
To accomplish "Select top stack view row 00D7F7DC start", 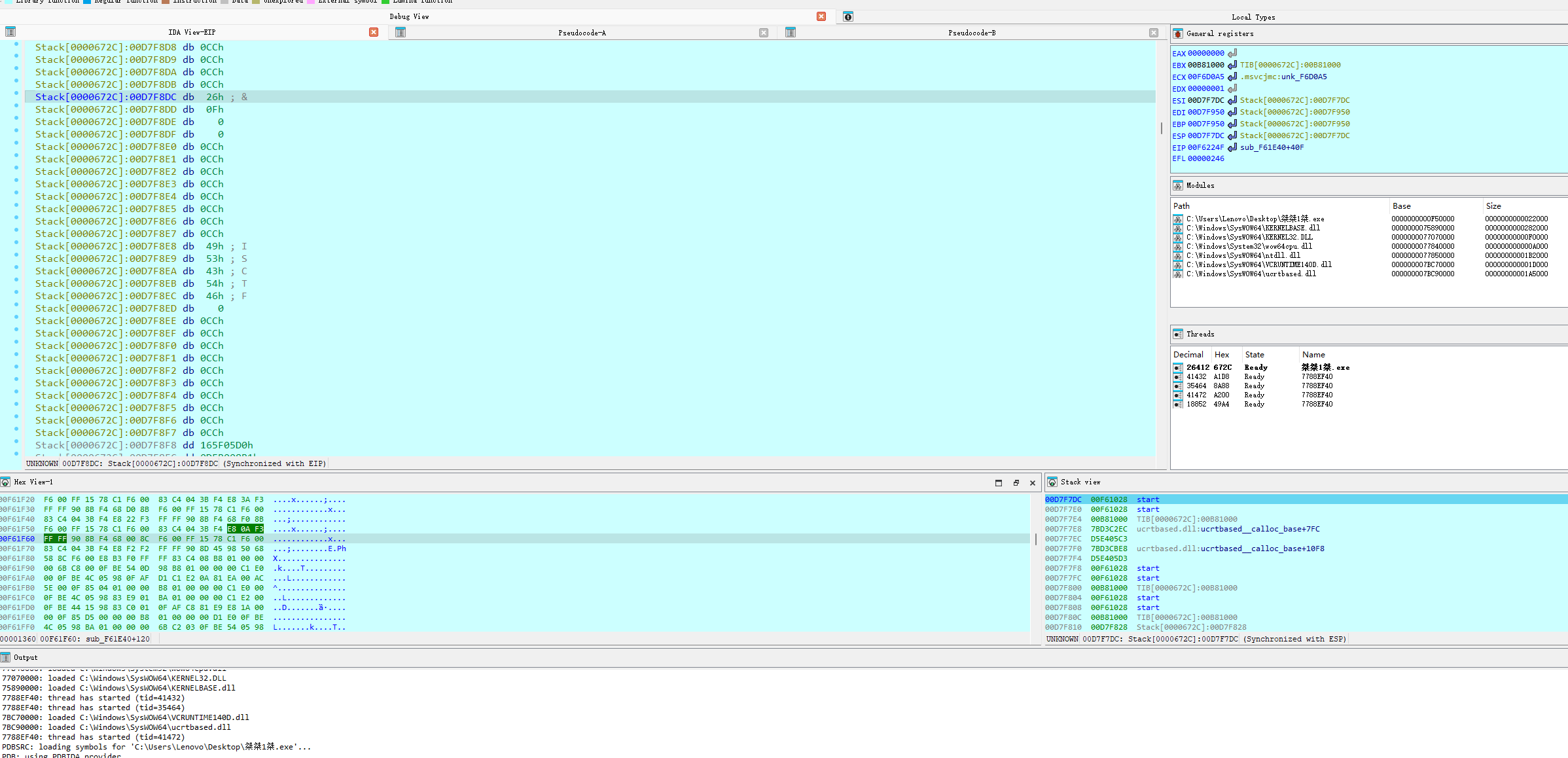I will (1306, 499).
